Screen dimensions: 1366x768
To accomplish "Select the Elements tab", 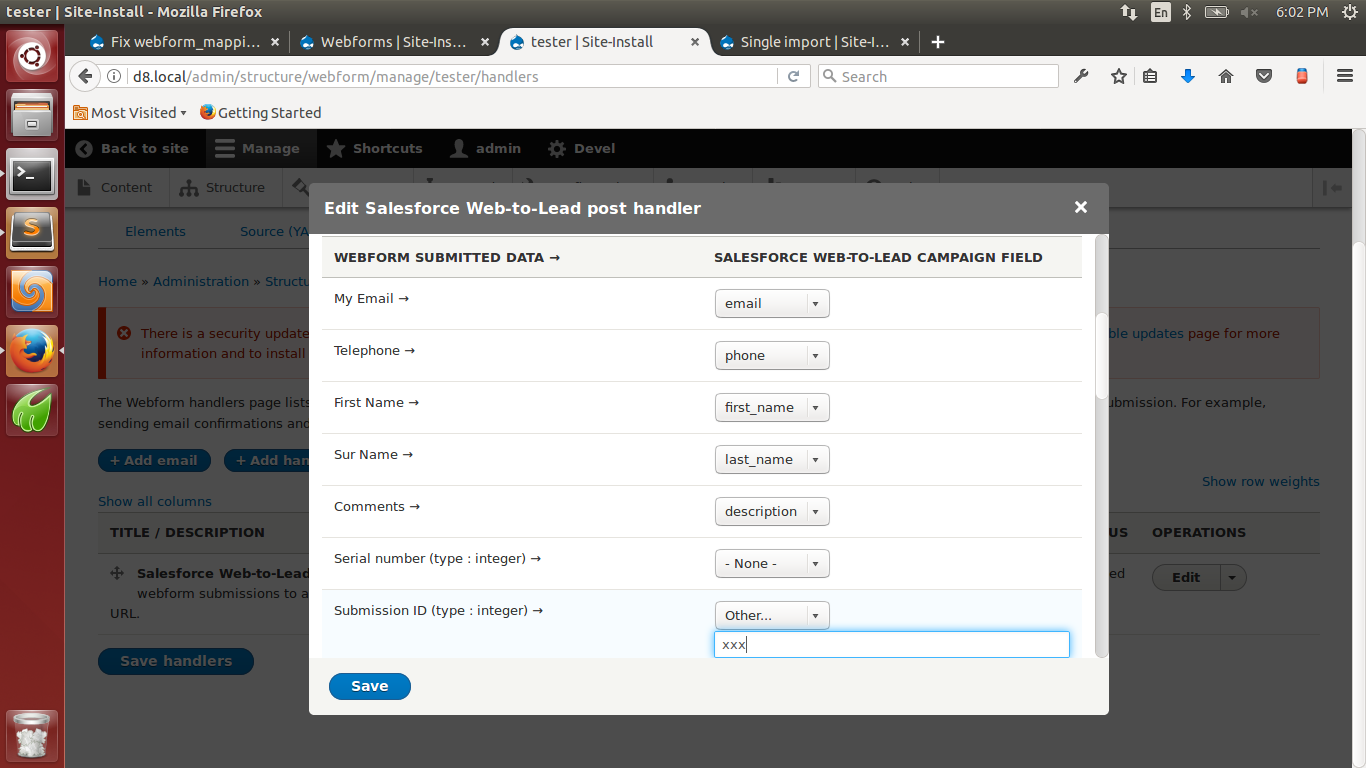I will [x=155, y=231].
